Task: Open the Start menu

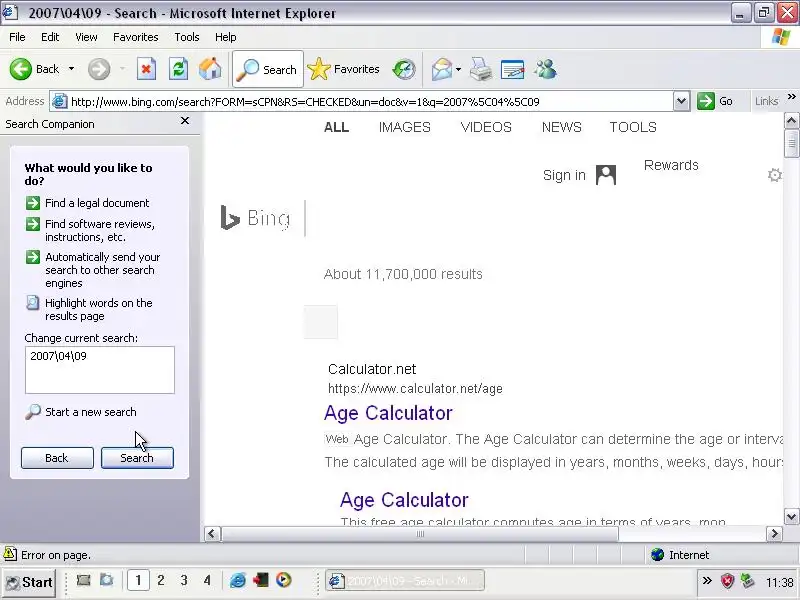Action: point(29,582)
